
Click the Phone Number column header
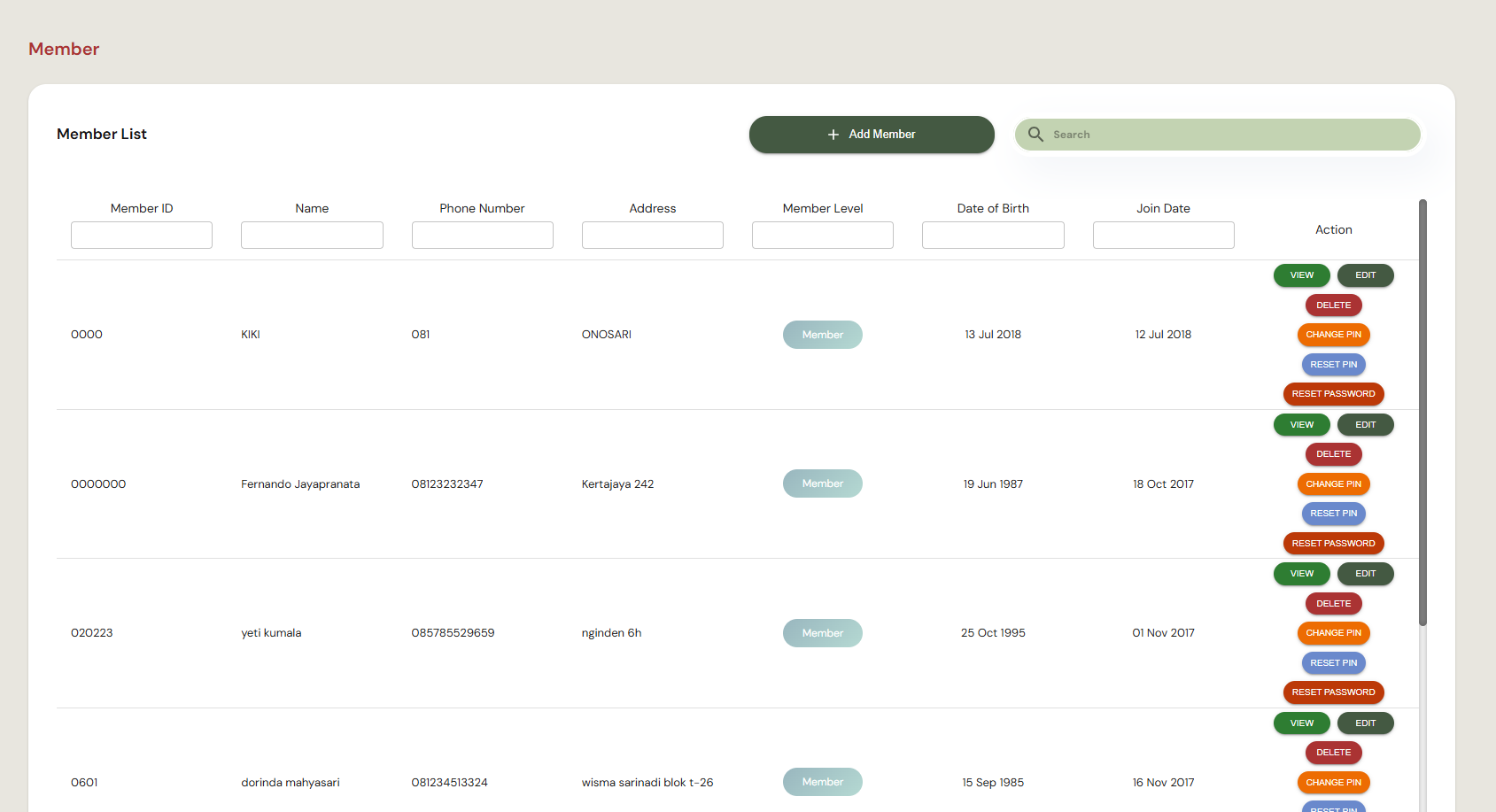click(x=483, y=209)
